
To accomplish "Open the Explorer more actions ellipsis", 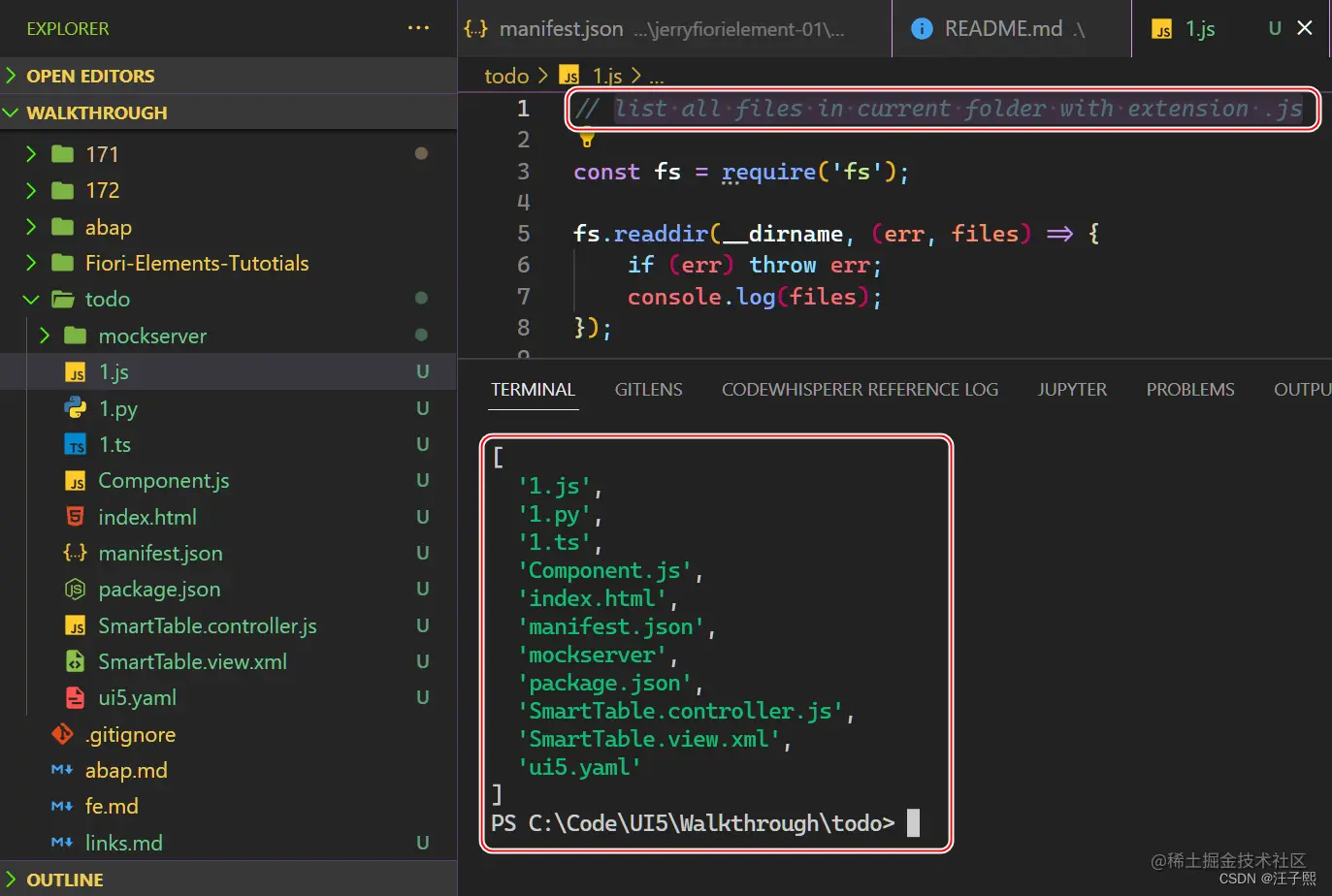I will 418,28.
